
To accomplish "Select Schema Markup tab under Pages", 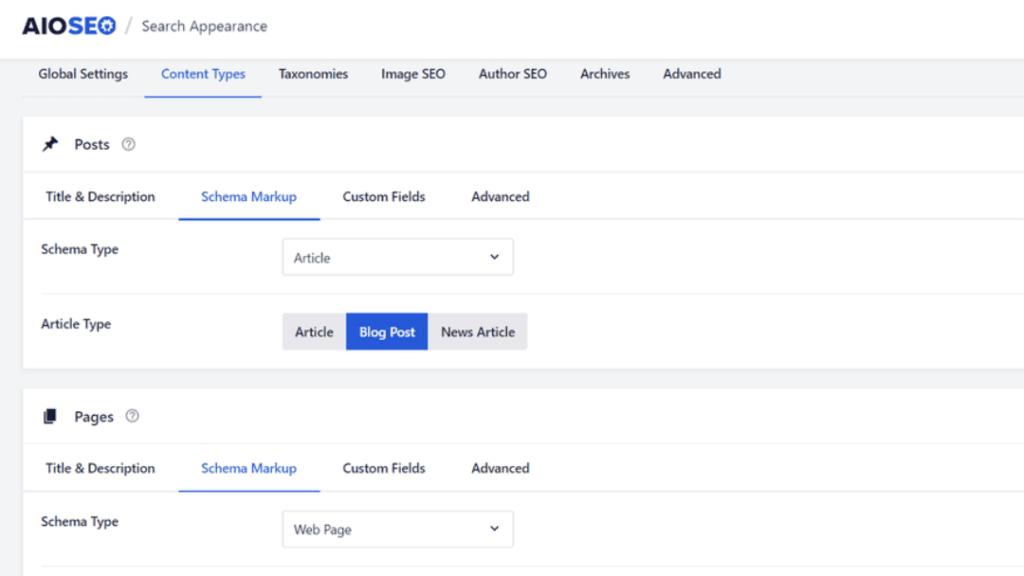I will pos(249,468).
